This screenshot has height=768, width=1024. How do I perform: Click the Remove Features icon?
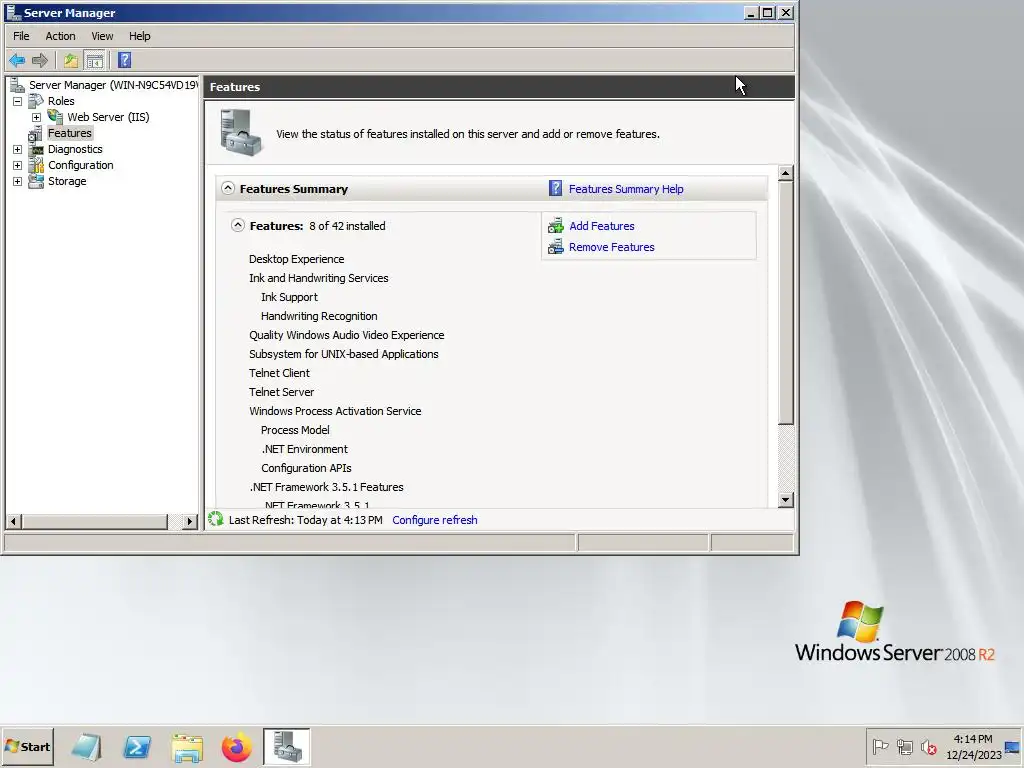(556, 247)
